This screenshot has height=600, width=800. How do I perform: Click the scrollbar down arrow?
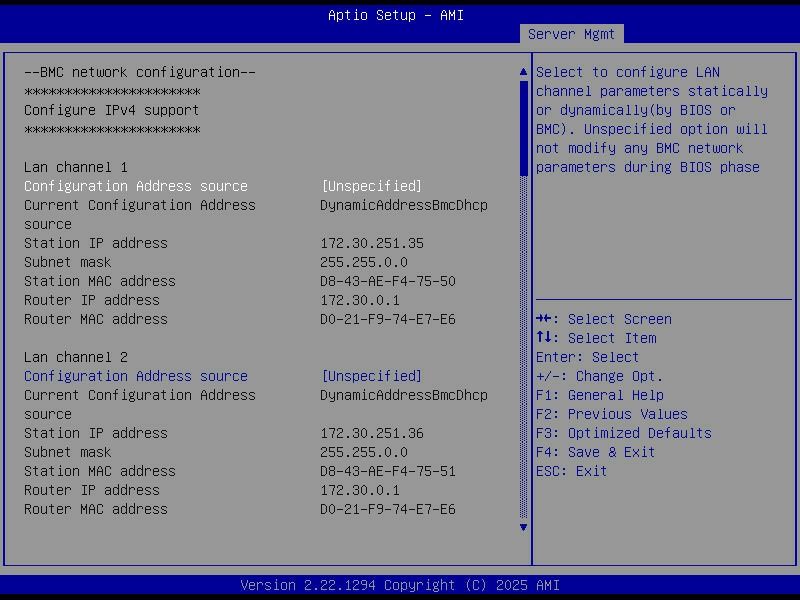pyautogui.click(x=523, y=527)
